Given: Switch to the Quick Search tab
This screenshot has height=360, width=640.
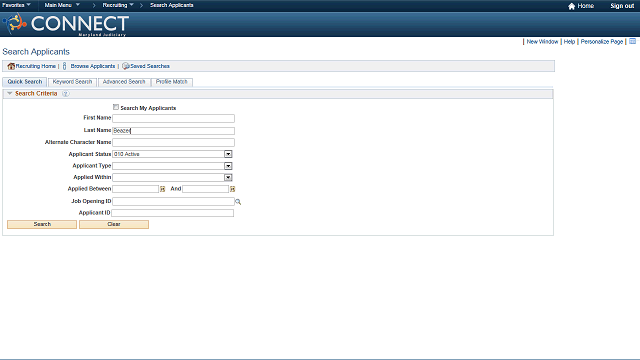Looking at the screenshot, I should point(24,82).
